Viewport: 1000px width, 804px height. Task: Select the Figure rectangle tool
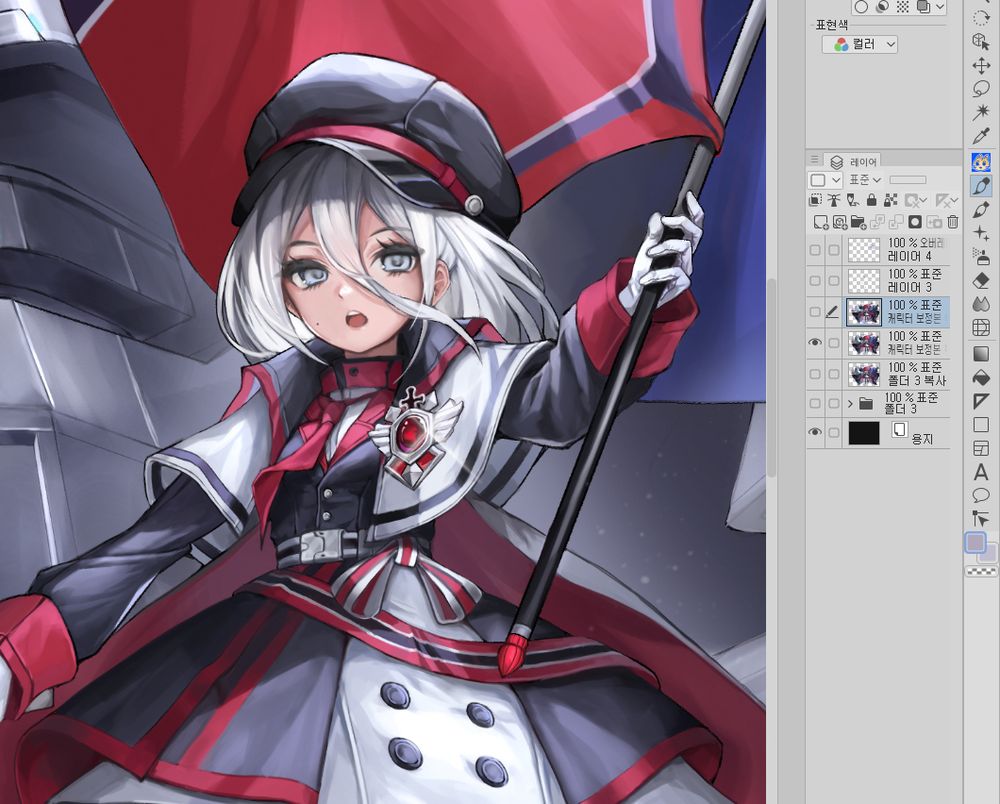[x=981, y=425]
